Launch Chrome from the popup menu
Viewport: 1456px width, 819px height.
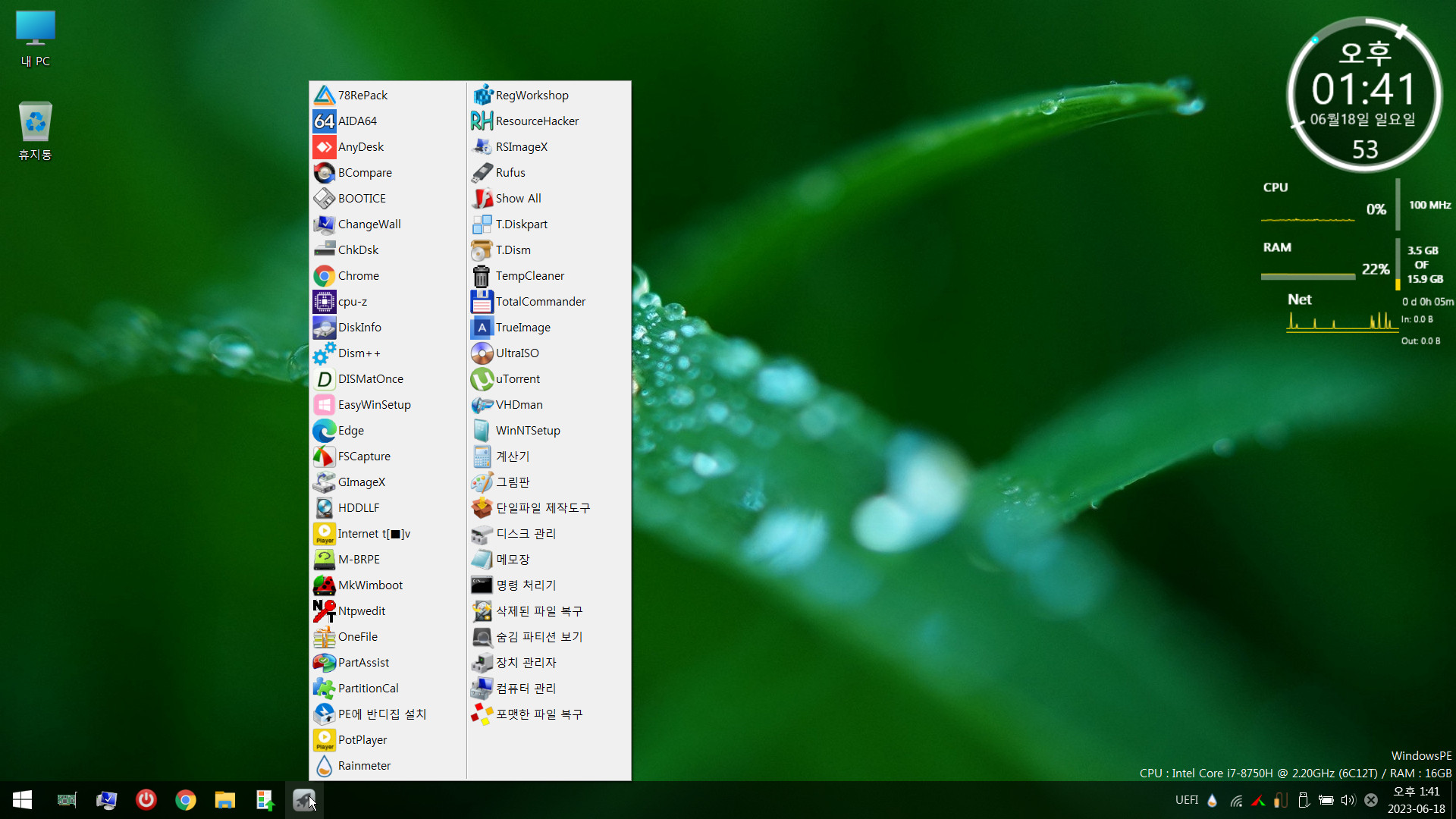(x=388, y=276)
